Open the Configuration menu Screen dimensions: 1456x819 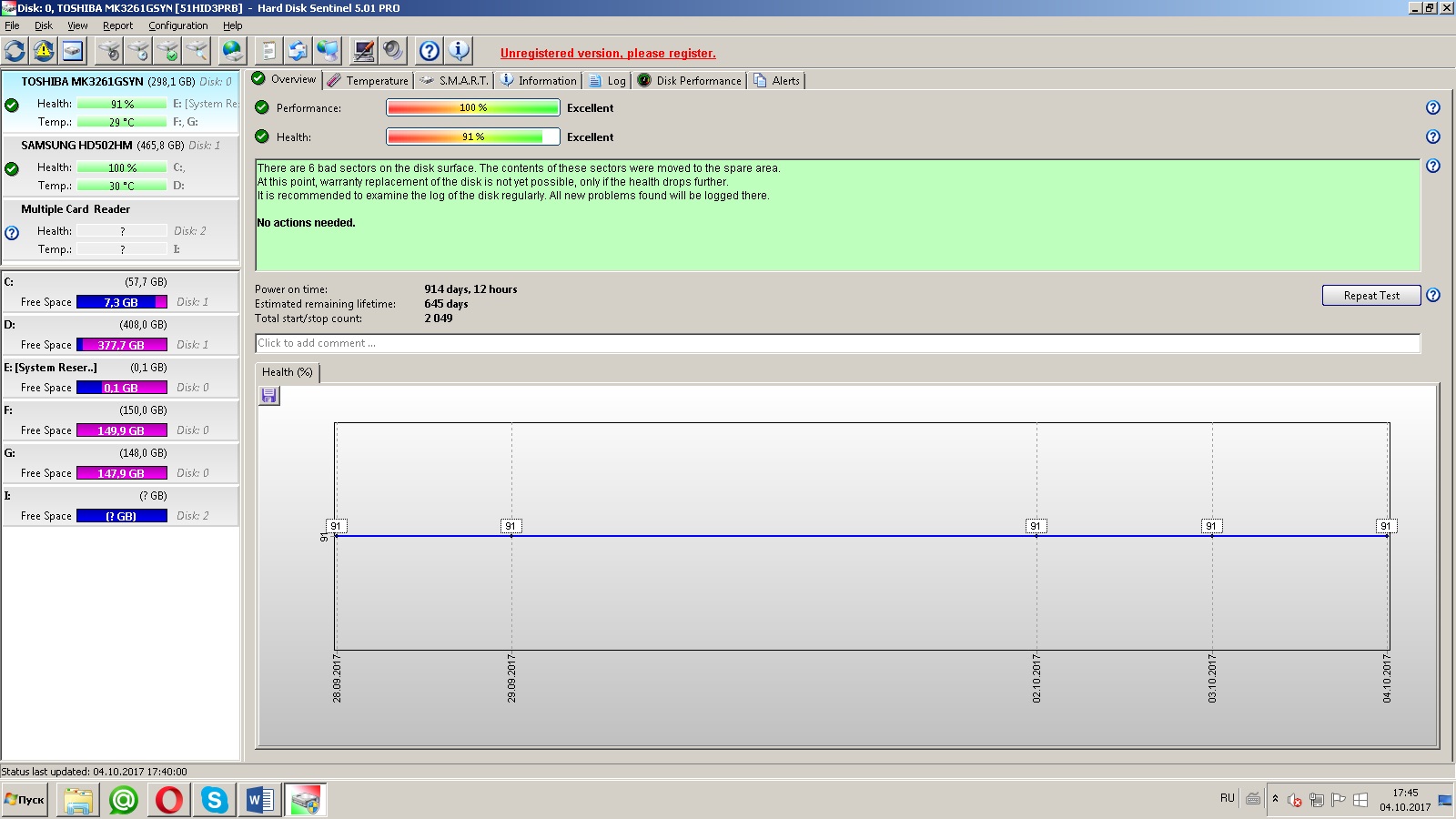[x=177, y=25]
